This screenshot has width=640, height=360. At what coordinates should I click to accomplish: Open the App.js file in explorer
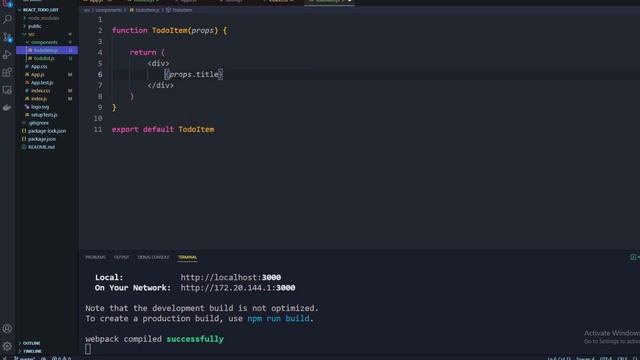(38, 75)
